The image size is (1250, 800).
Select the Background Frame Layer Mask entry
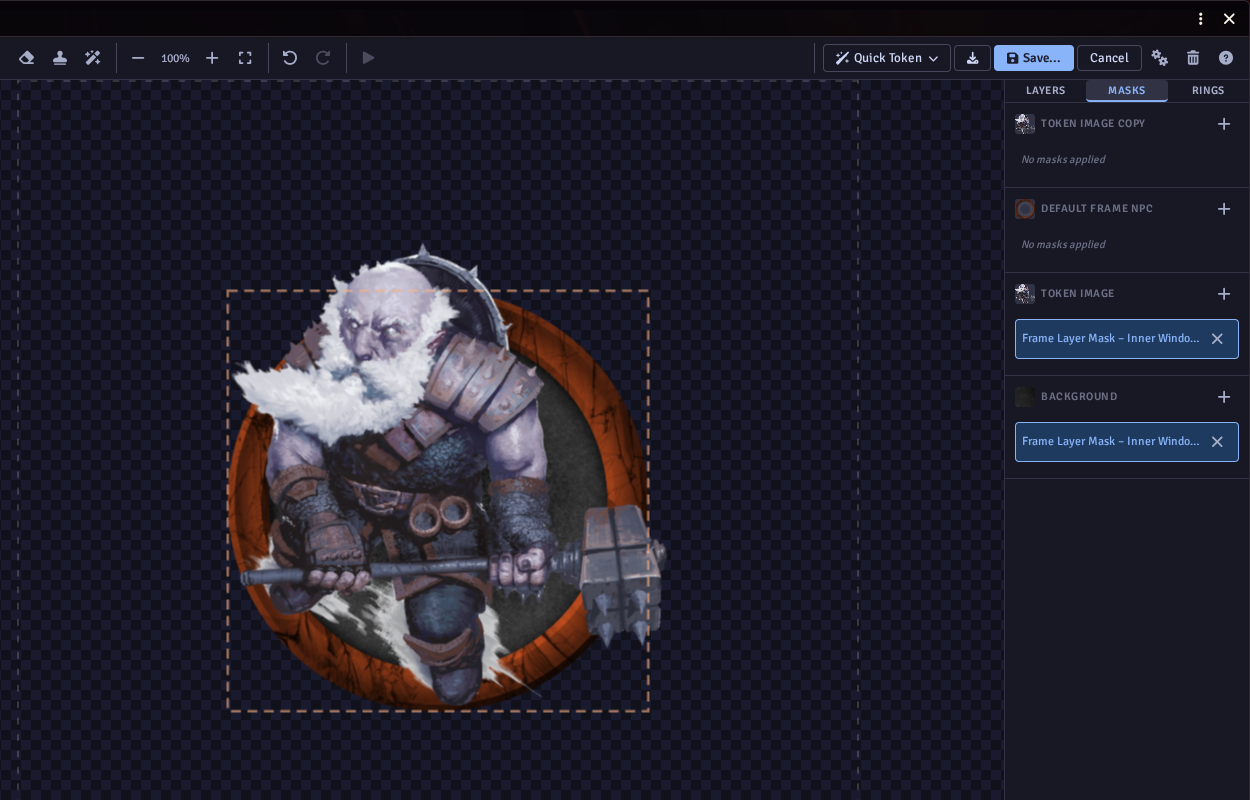[1127, 442]
